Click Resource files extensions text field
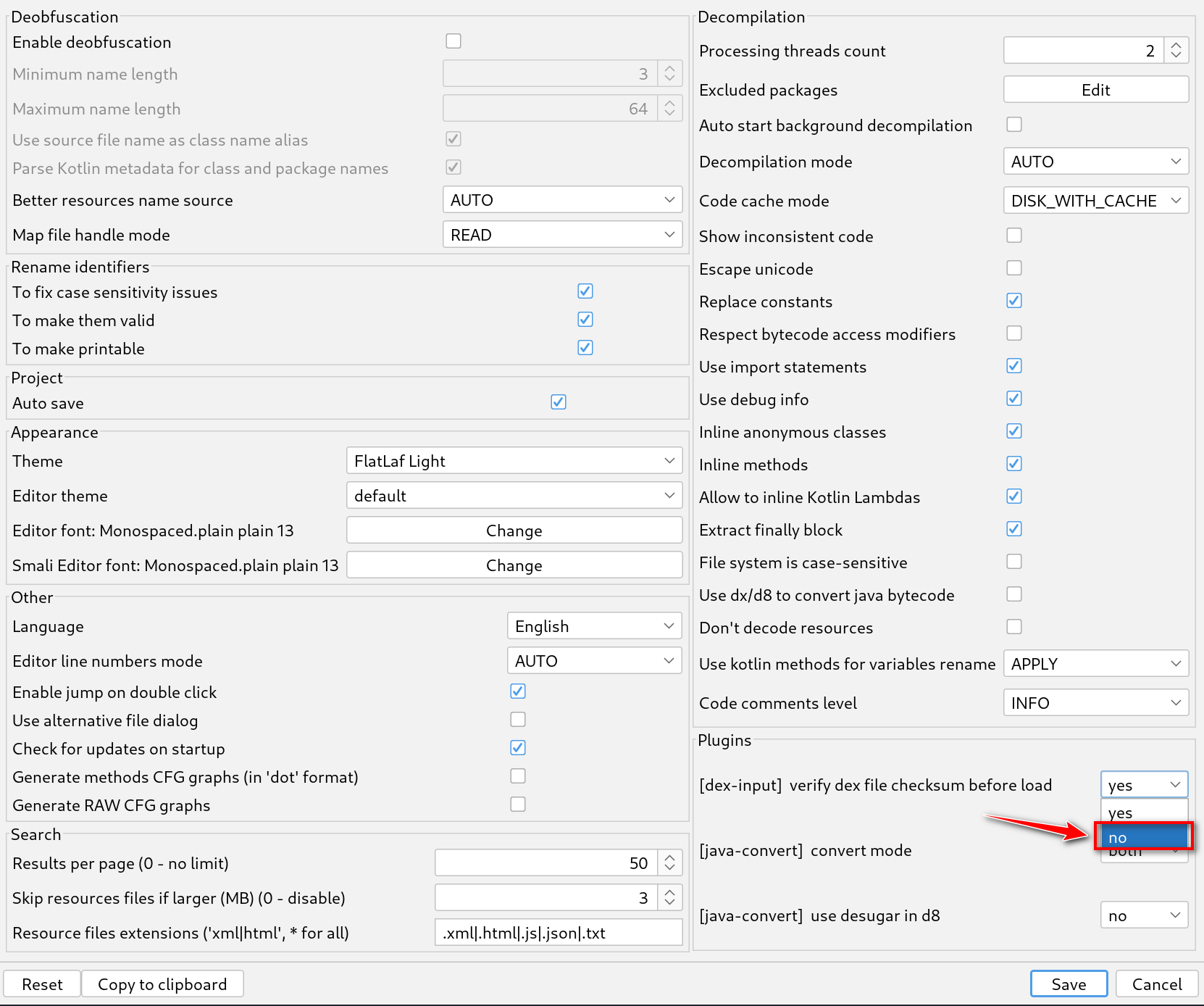This screenshot has height=1006, width=1204. point(558,933)
